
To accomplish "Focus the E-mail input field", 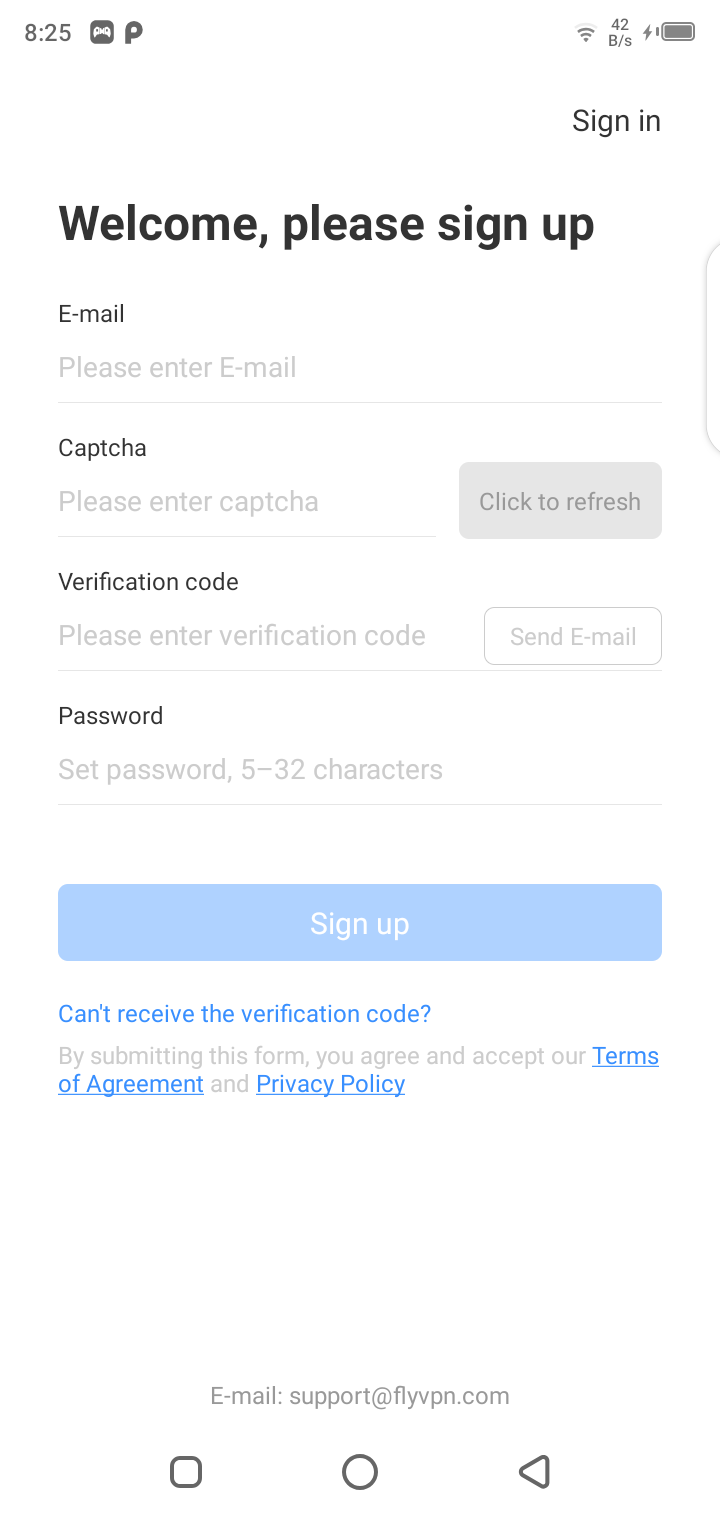I will coord(360,368).
